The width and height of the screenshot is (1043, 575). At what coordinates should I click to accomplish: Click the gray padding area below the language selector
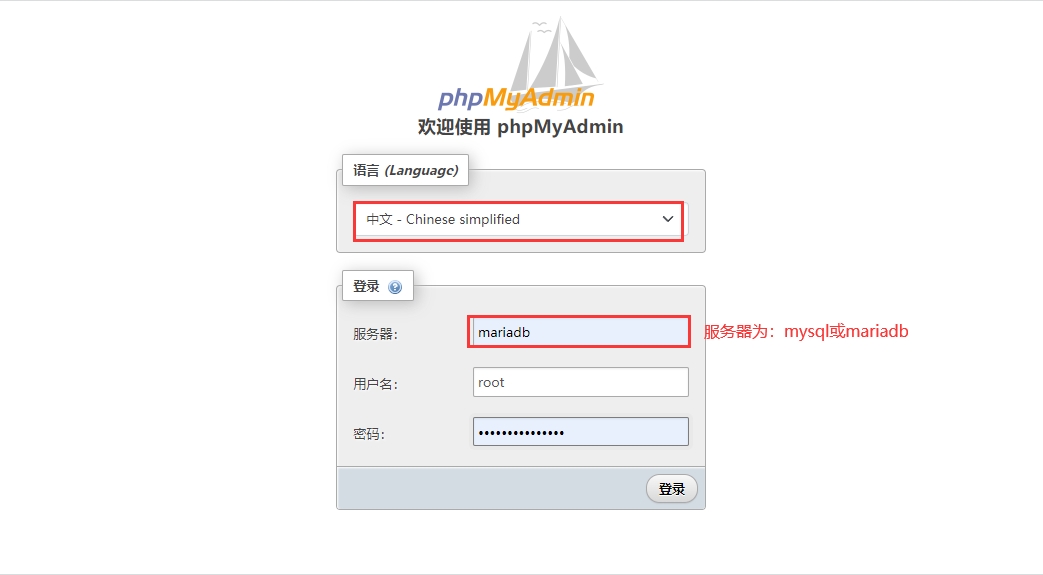click(521, 246)
